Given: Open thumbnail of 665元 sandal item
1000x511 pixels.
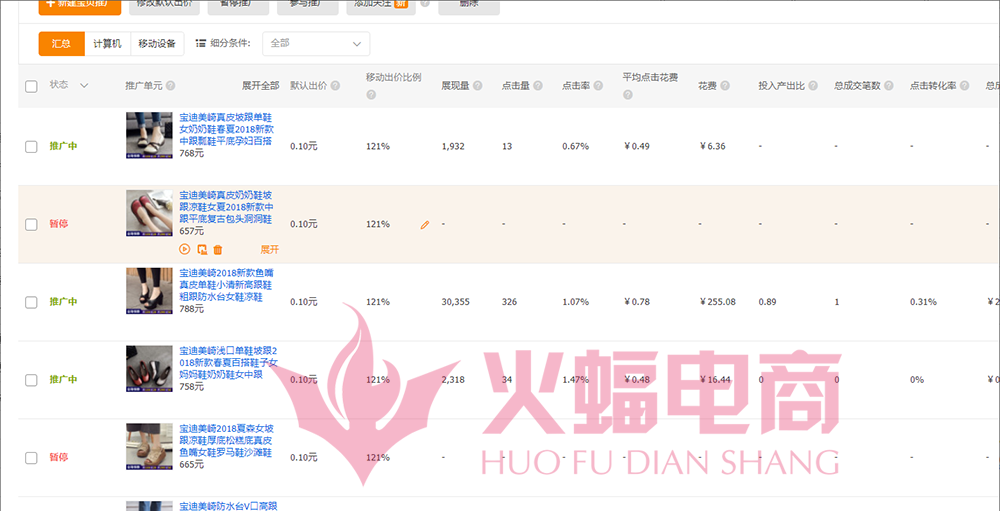Looking at the screenshot, I should click(149, 446).
